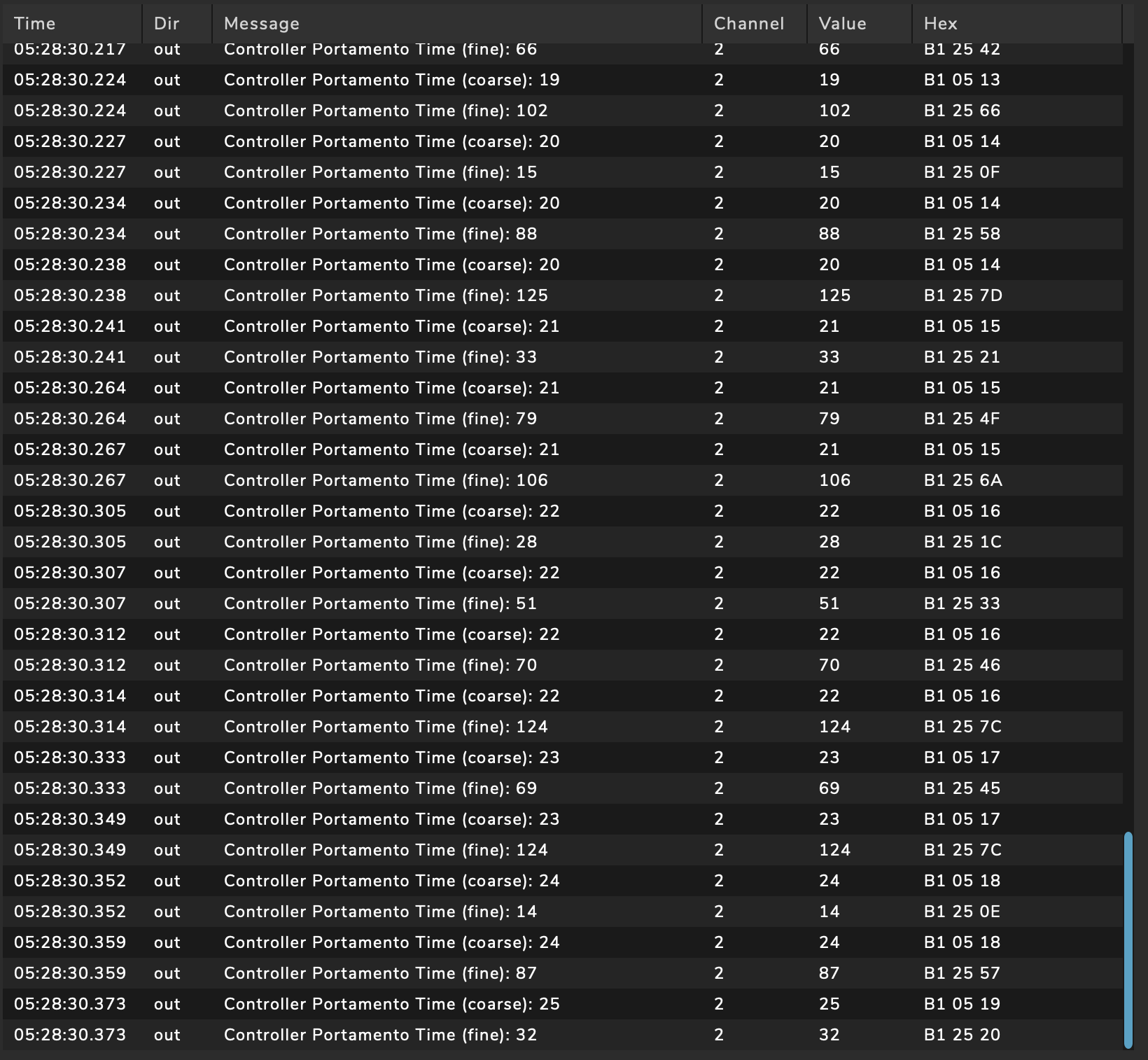This screenshot has height=1060, width=1148.
Task: Click the Value column header
Action: [x=860, y=24]
